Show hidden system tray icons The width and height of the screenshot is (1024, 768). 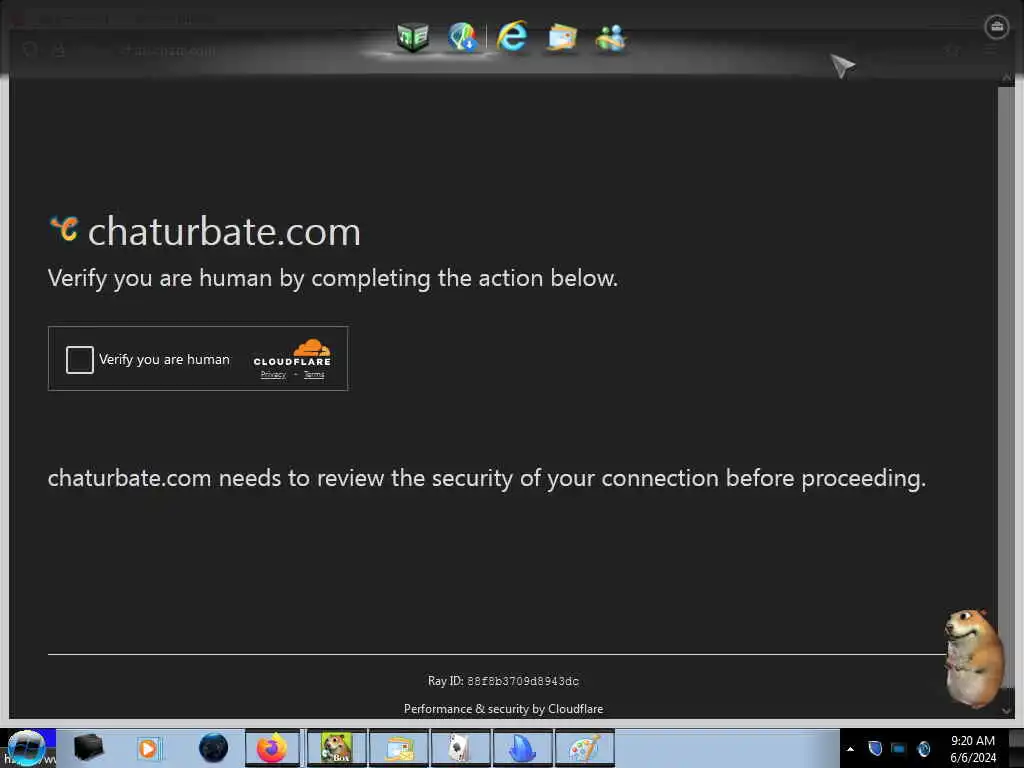(850, 749)
